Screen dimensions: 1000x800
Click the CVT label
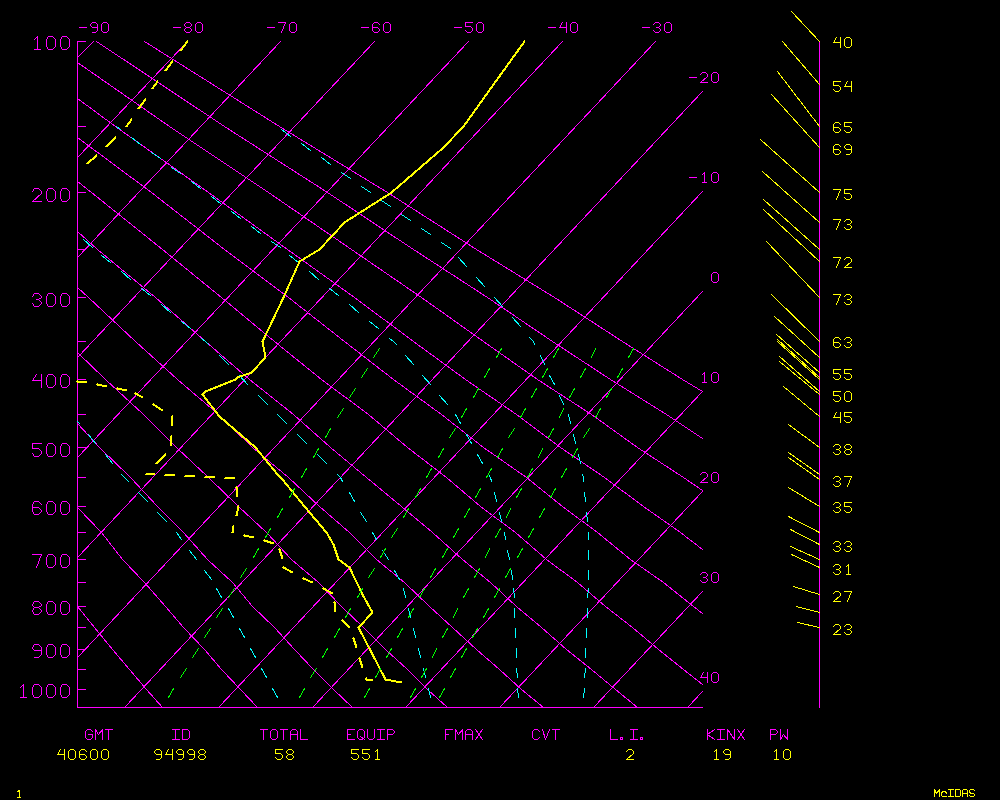(545, 735)
